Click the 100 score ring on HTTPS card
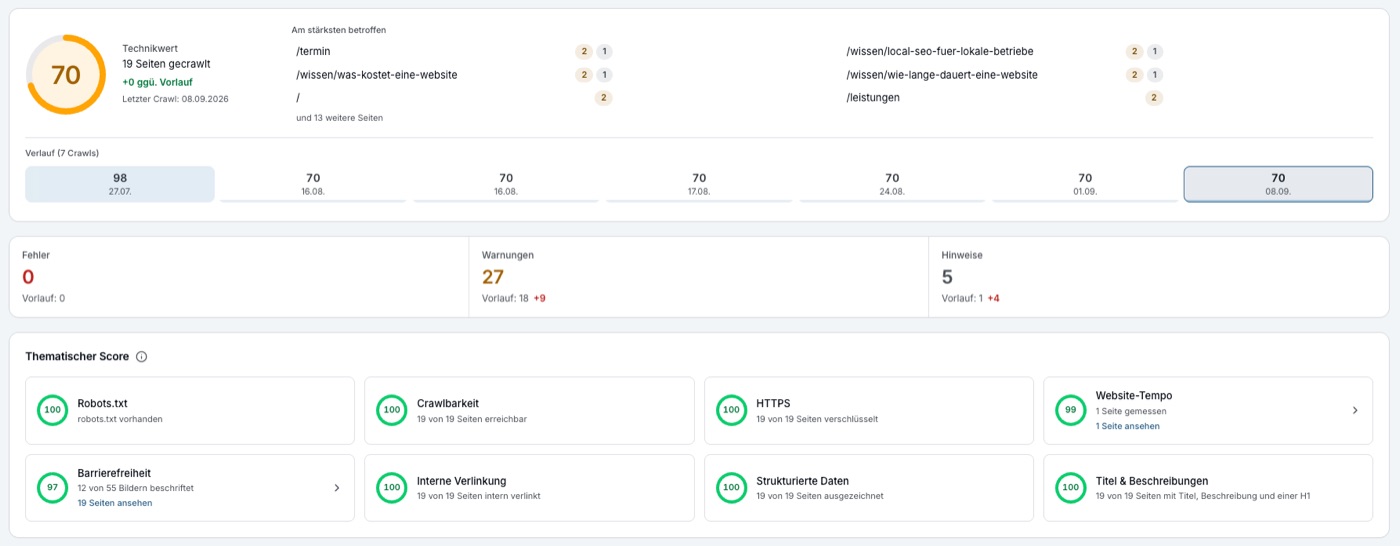Viewport: 1400px width, 546px height. [x=731, y=410]
